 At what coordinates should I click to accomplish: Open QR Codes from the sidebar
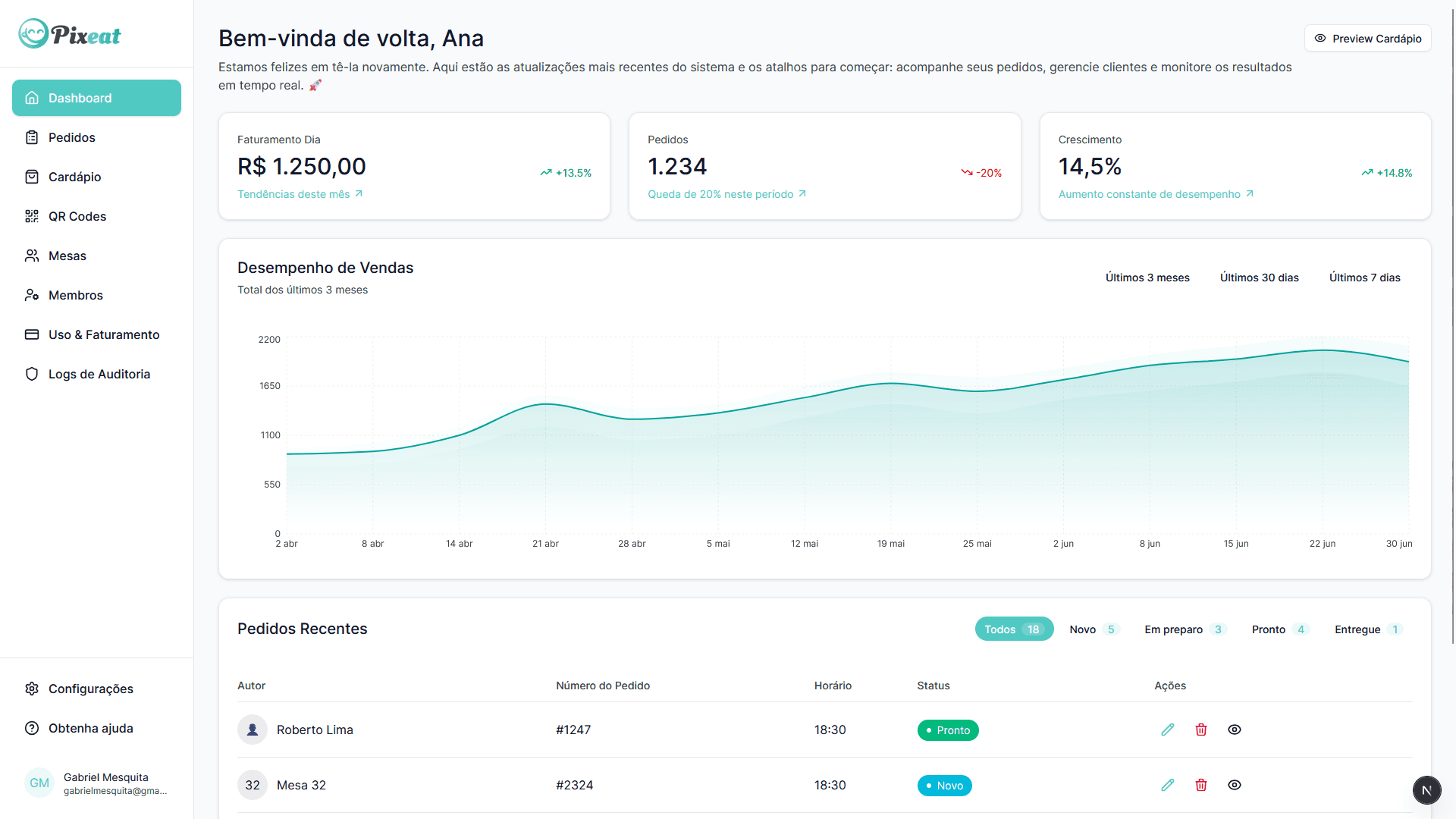(32, 216)
